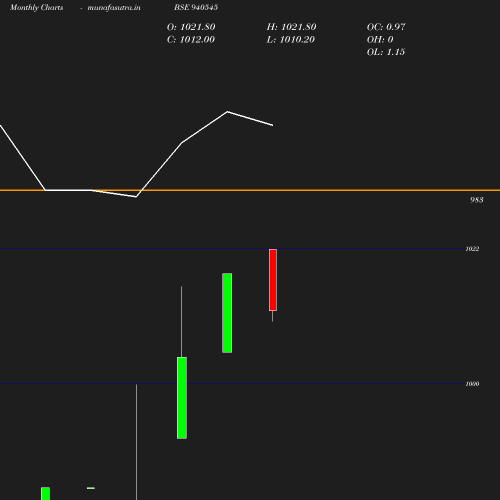Screen dimensions: 500x500
Task: Click the tallest green candle below the red one
Action: 227,313
